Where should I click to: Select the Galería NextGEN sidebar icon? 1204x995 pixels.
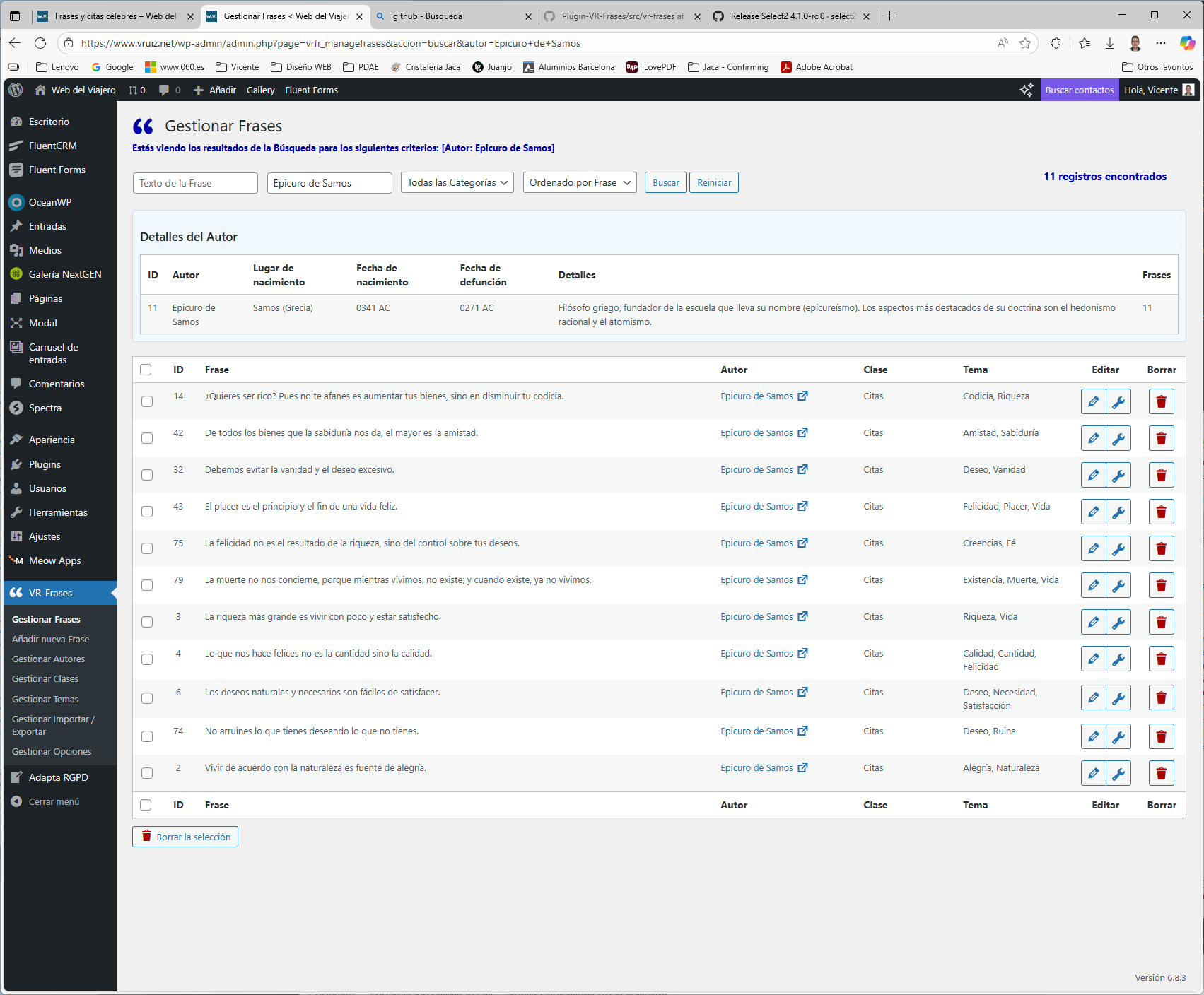(16, 274)
